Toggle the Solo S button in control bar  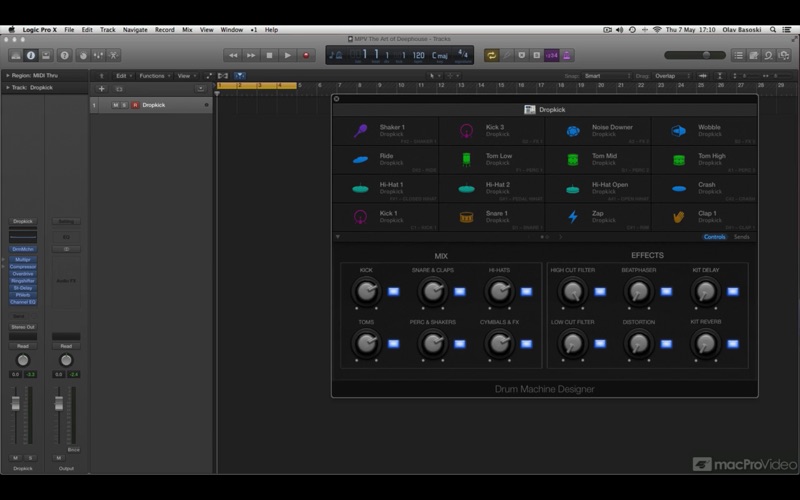pos(536,55)
